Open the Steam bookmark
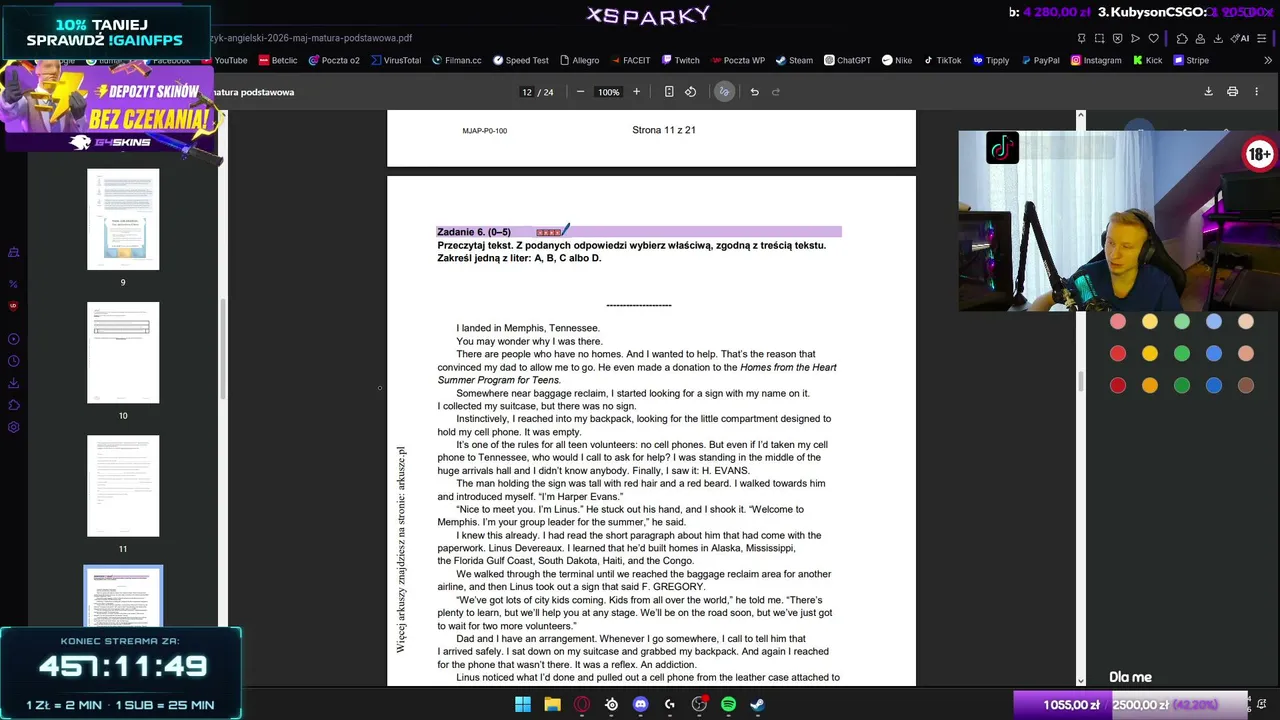Screen dimensions: 1280x720 coord(794,60)
